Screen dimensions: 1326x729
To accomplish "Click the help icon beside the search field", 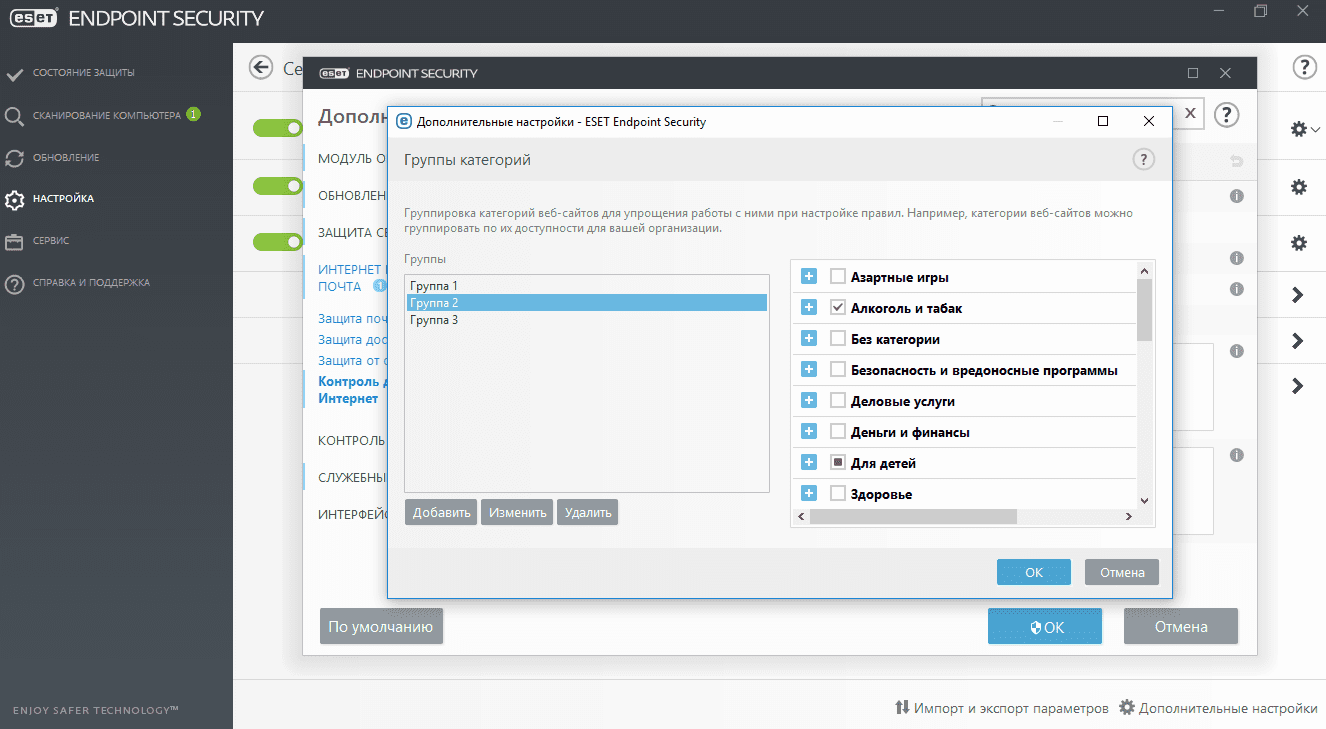I will coord(1227,114).
